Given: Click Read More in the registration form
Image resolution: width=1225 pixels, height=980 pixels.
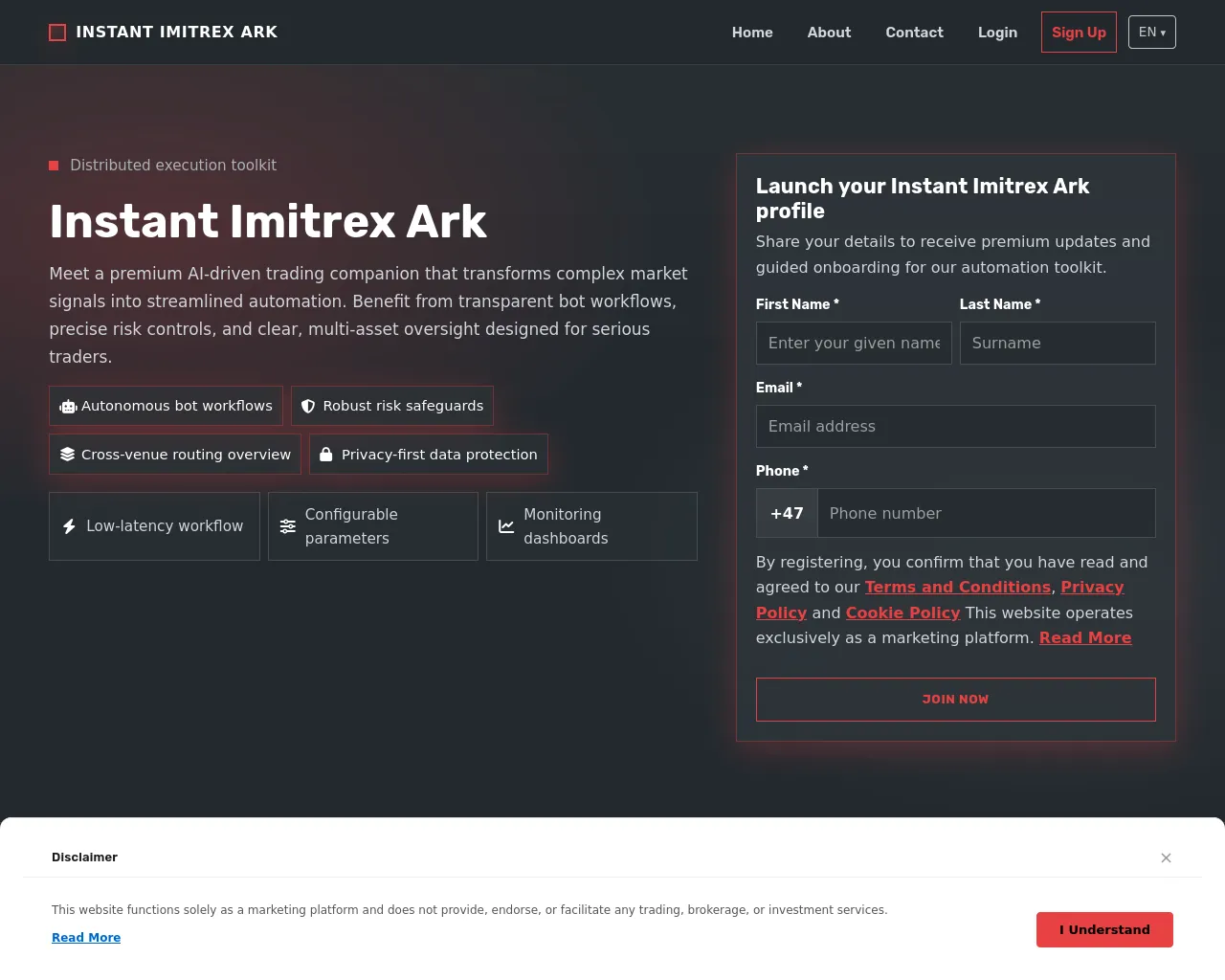Looking at the screenshot, I should (1085, 637).
